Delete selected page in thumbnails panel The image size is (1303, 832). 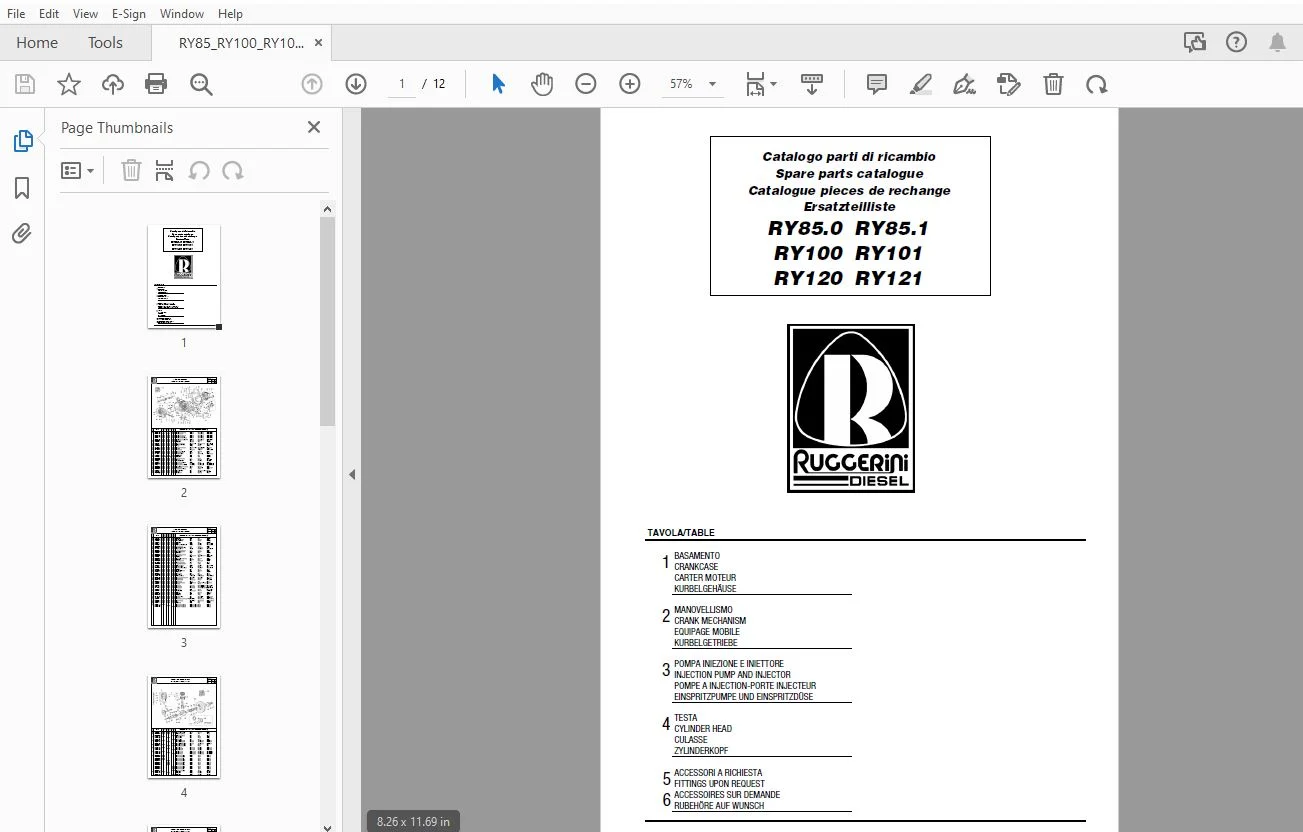[x=131, y=171]
